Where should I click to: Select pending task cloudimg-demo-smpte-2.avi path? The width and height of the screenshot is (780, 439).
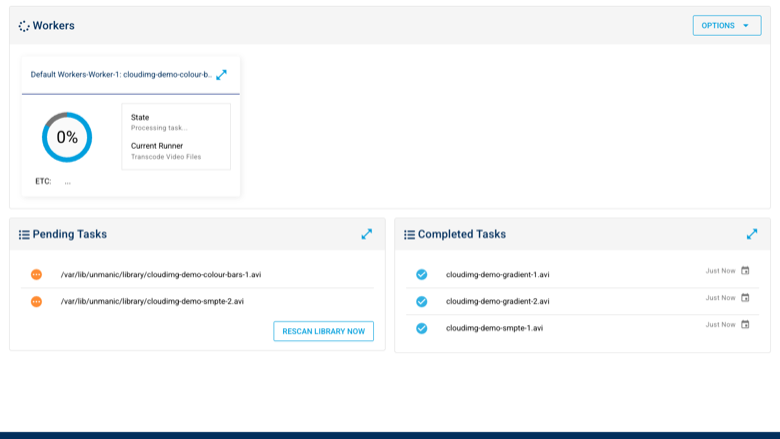click(152, 301)
